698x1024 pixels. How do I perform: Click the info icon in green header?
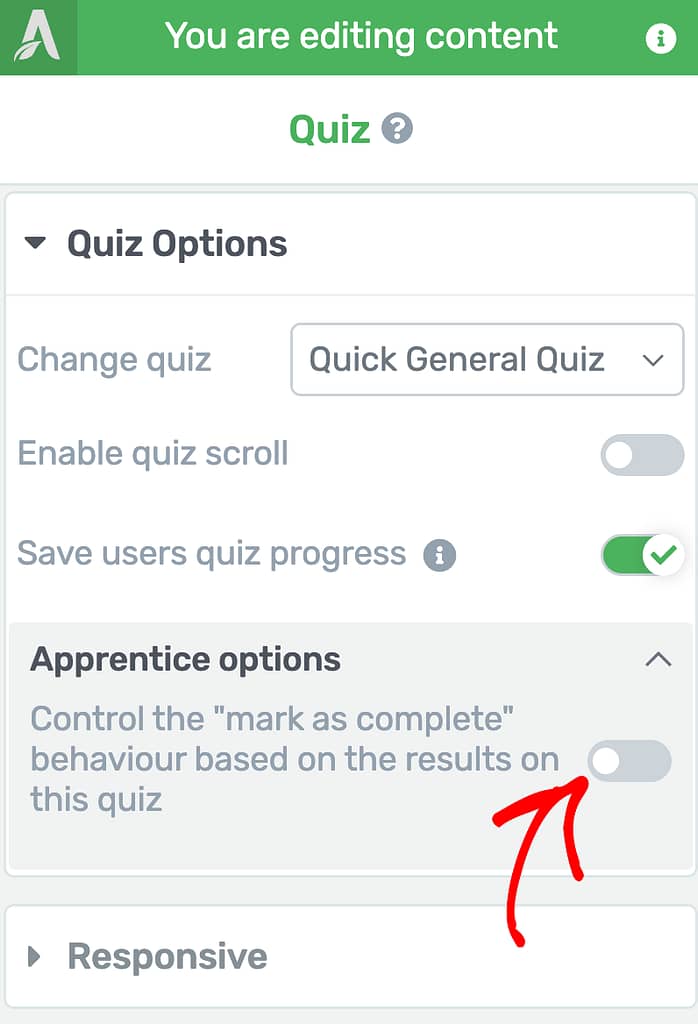pyautogui.click(x=660, y=38)
